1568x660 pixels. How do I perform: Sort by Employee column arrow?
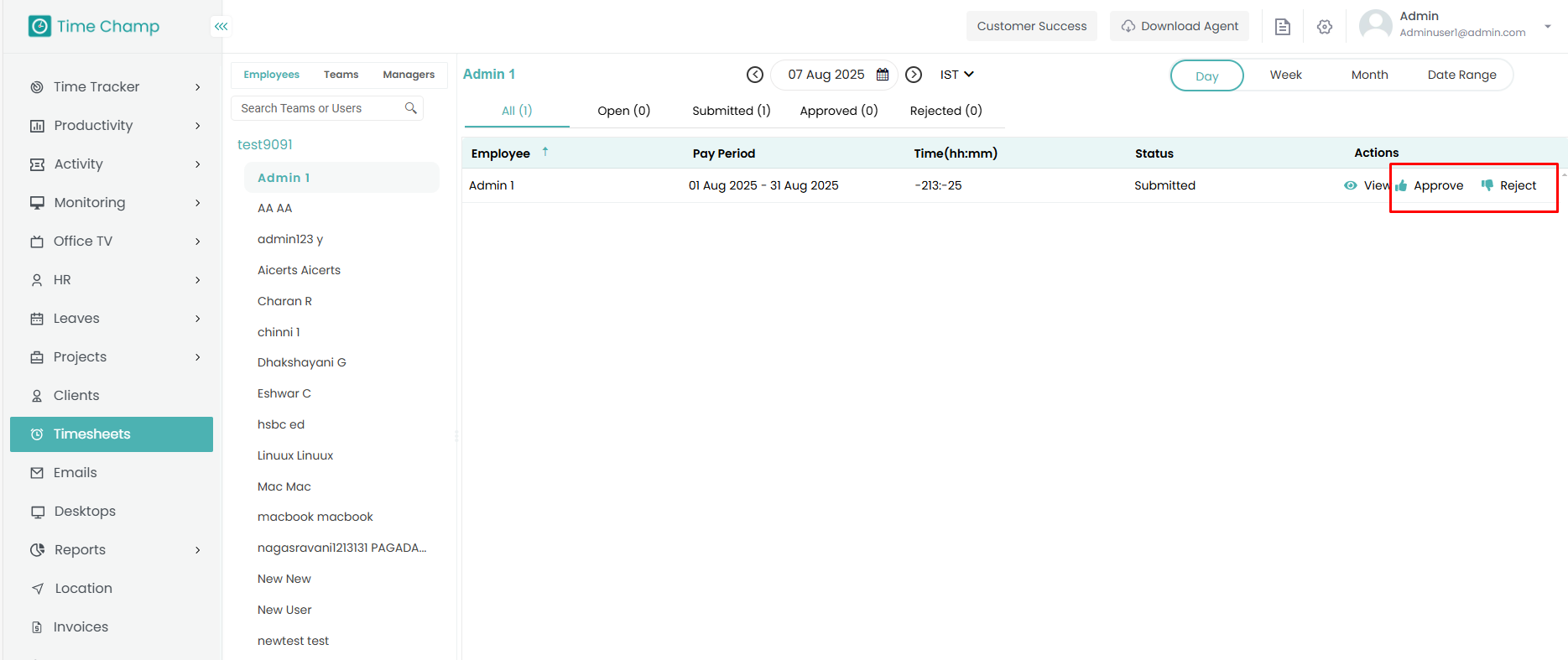tap(545, 152)
